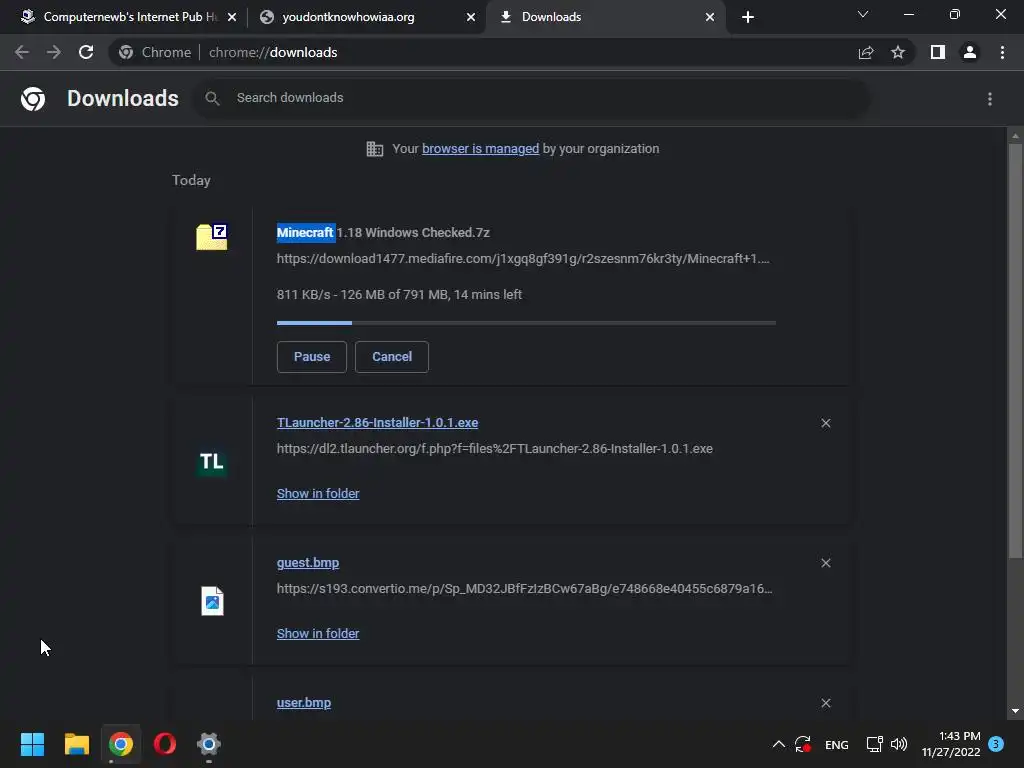Click the Chrome logo beside Downloads heading
The image size is (1024, 768).
(33, 99)
